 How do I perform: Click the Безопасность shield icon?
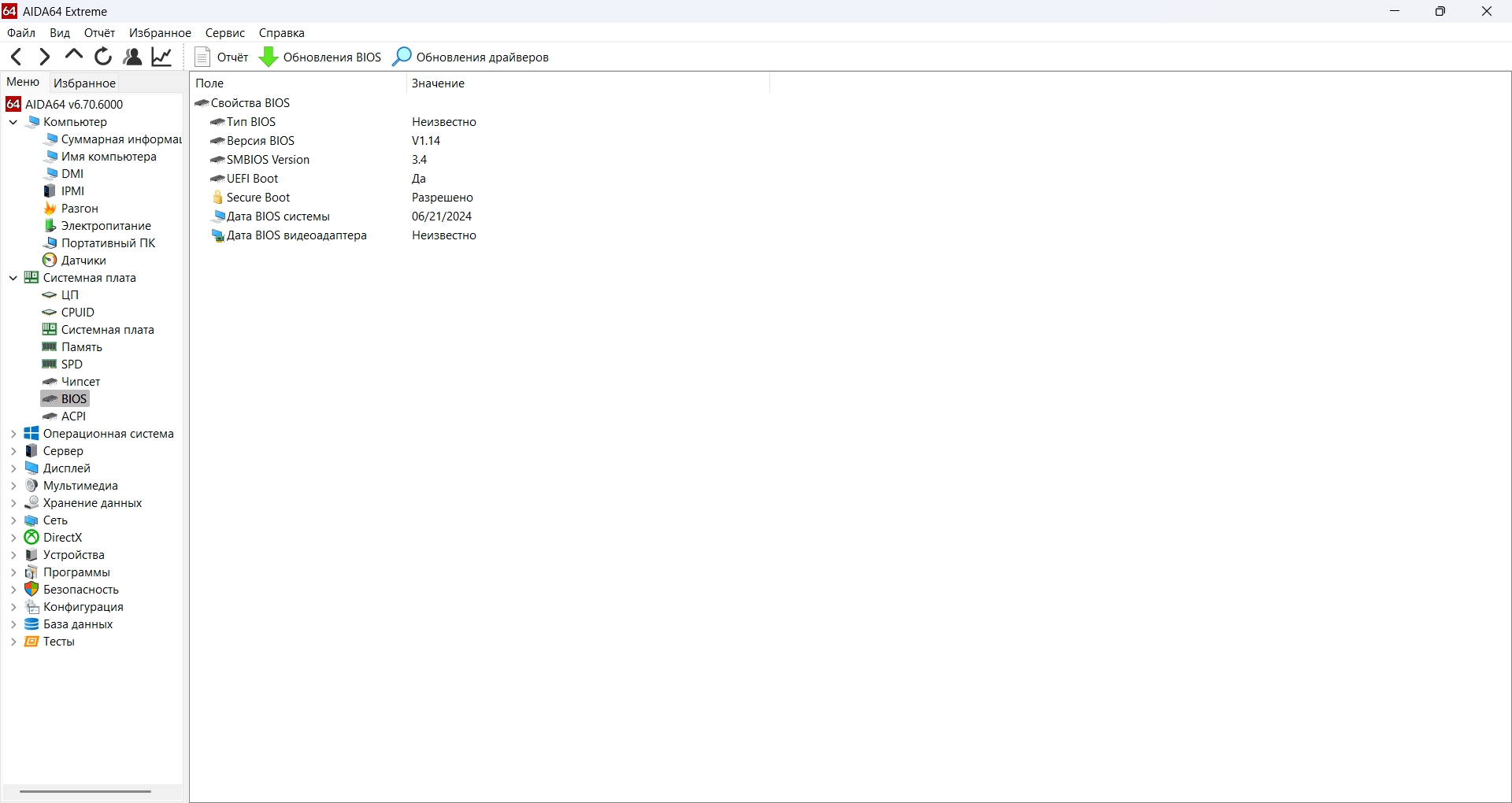(31, 590)
